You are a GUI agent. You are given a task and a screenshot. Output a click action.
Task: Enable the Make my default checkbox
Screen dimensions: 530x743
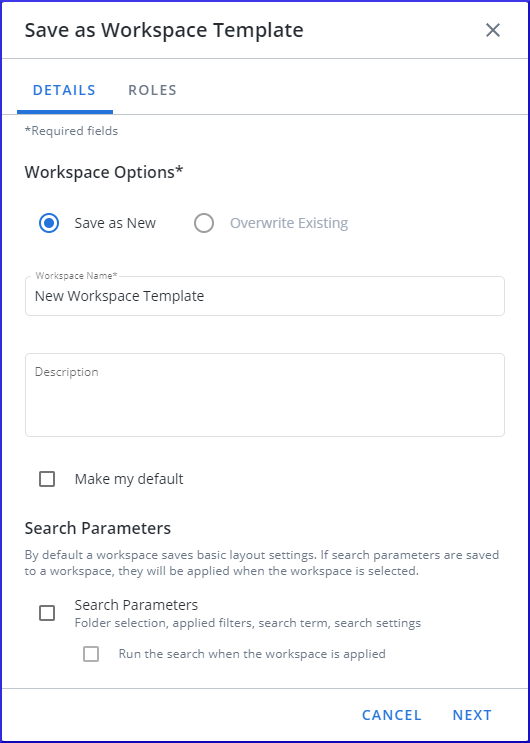click(47, 479)
